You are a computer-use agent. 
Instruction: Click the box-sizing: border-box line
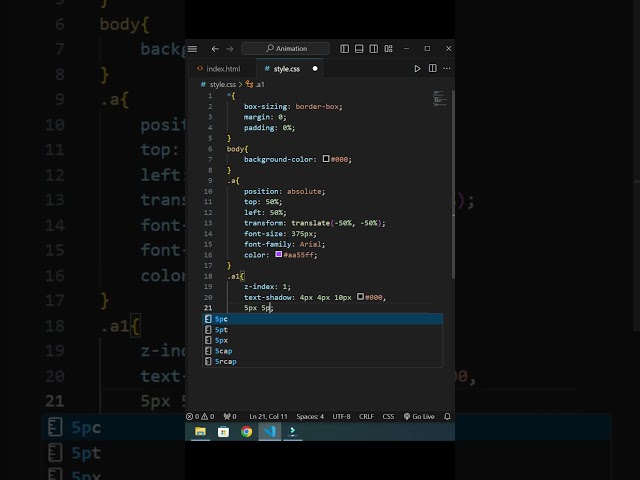pyautogui.click(x=293, y=107)
